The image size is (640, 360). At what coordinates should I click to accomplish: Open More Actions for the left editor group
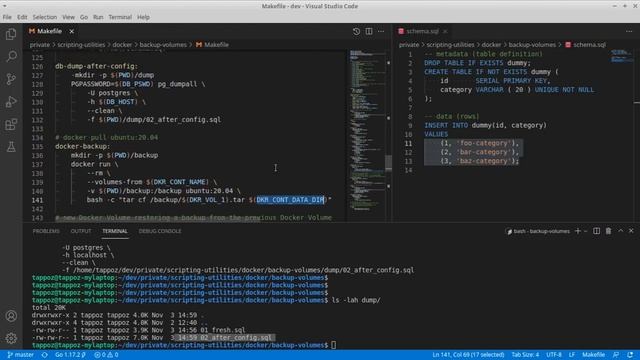pos(381,31)
